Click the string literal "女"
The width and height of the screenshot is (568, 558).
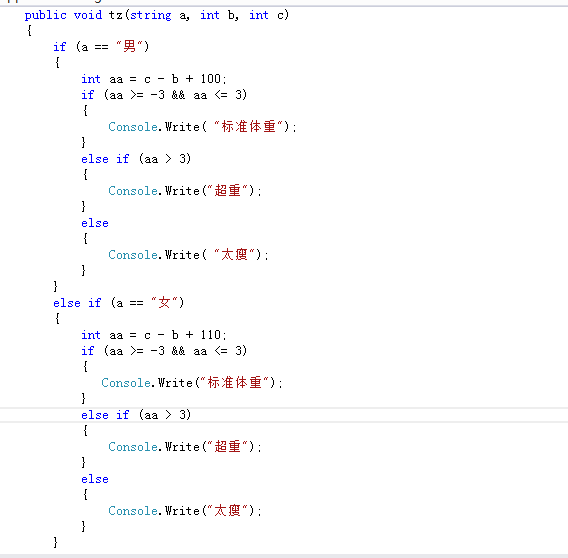(165, 302)
